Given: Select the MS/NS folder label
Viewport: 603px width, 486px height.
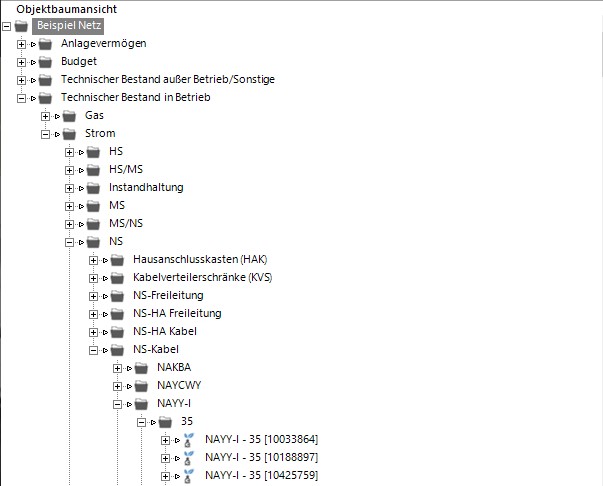Looking at the screenshot, I should pyautogui.click(x=125, y=223).
